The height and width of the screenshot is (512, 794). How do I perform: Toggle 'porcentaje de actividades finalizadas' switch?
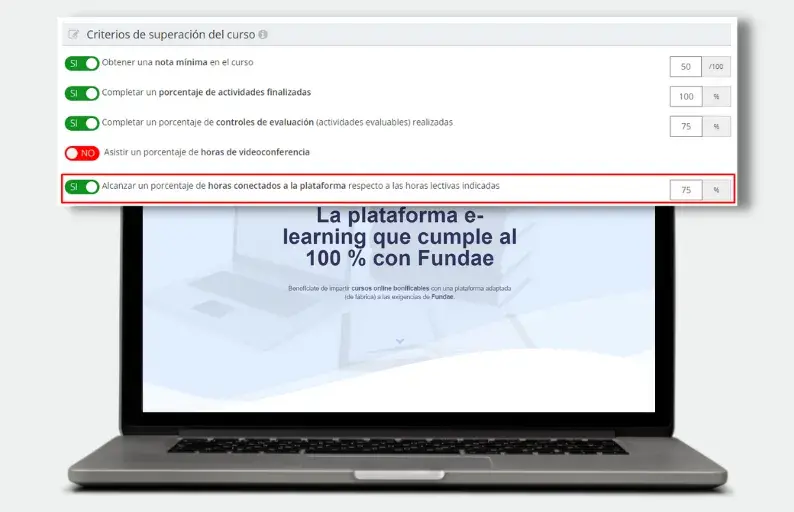pos(82,93)
